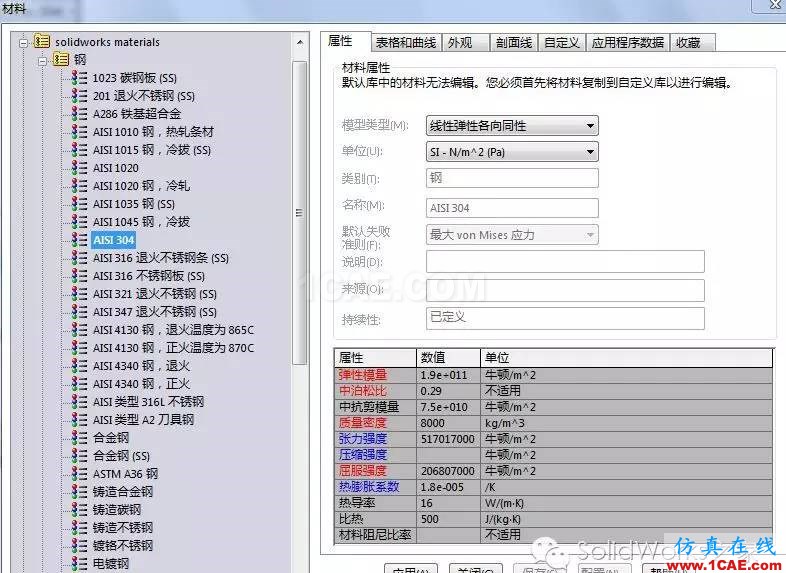Image resolution: width=786 pixels, height=573 pixels.
Task: Select 电镀钢 material
Action: (x=111, y=563)
